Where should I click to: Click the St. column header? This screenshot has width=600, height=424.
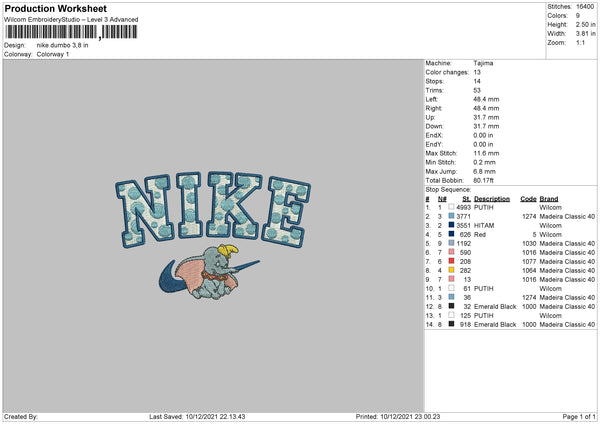(466, 199)
